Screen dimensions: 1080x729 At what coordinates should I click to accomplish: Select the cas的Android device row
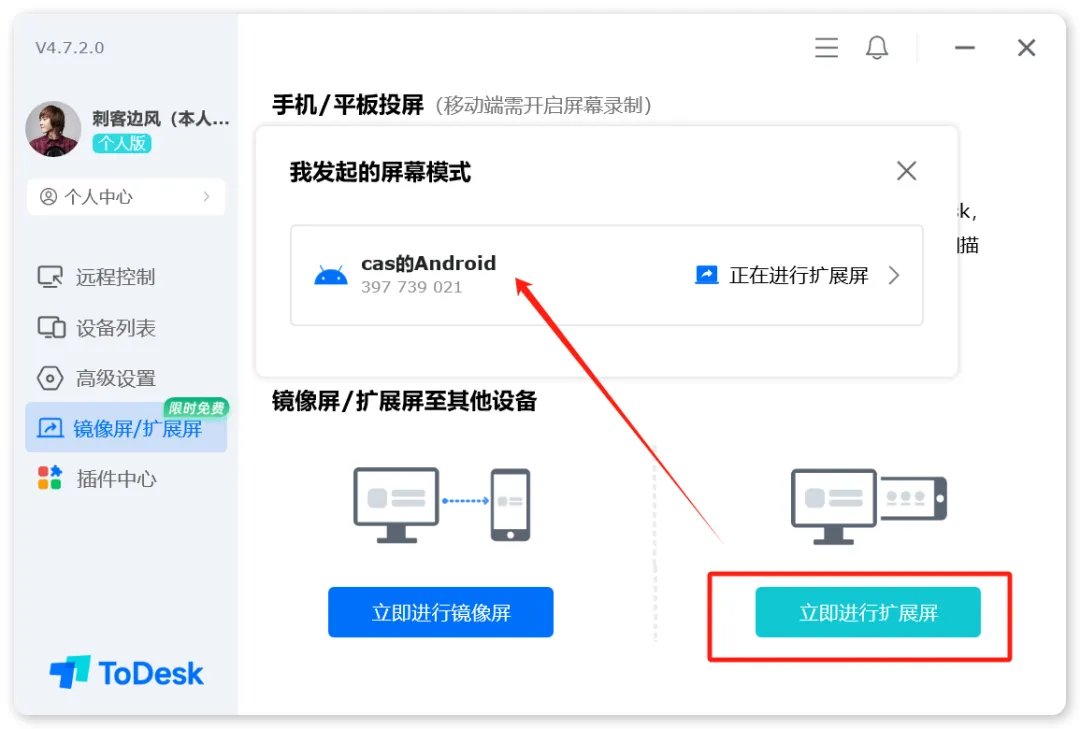click(606, 275)
